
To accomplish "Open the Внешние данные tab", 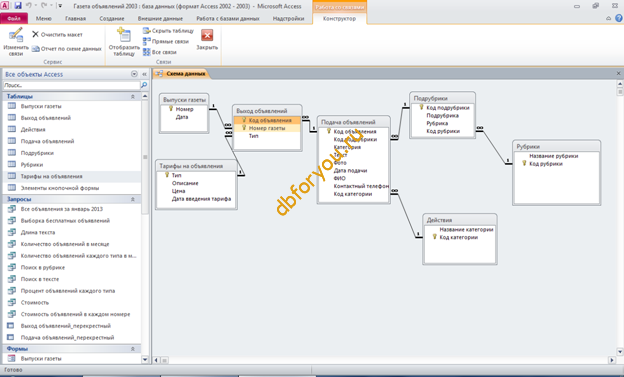I will tap(160, 18).
